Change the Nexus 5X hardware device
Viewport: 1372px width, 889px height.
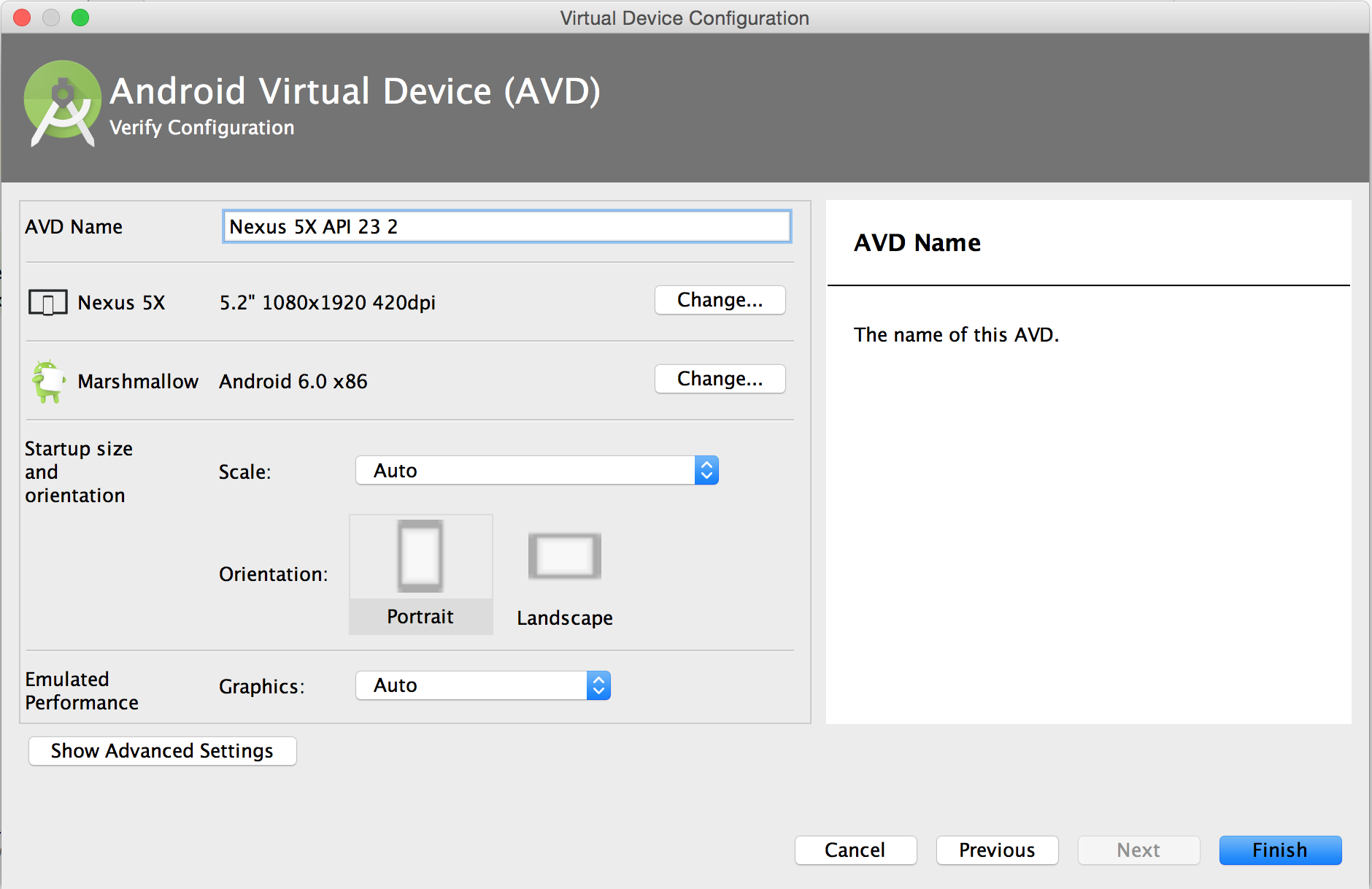pyautogui.click(x=720, y=300)
